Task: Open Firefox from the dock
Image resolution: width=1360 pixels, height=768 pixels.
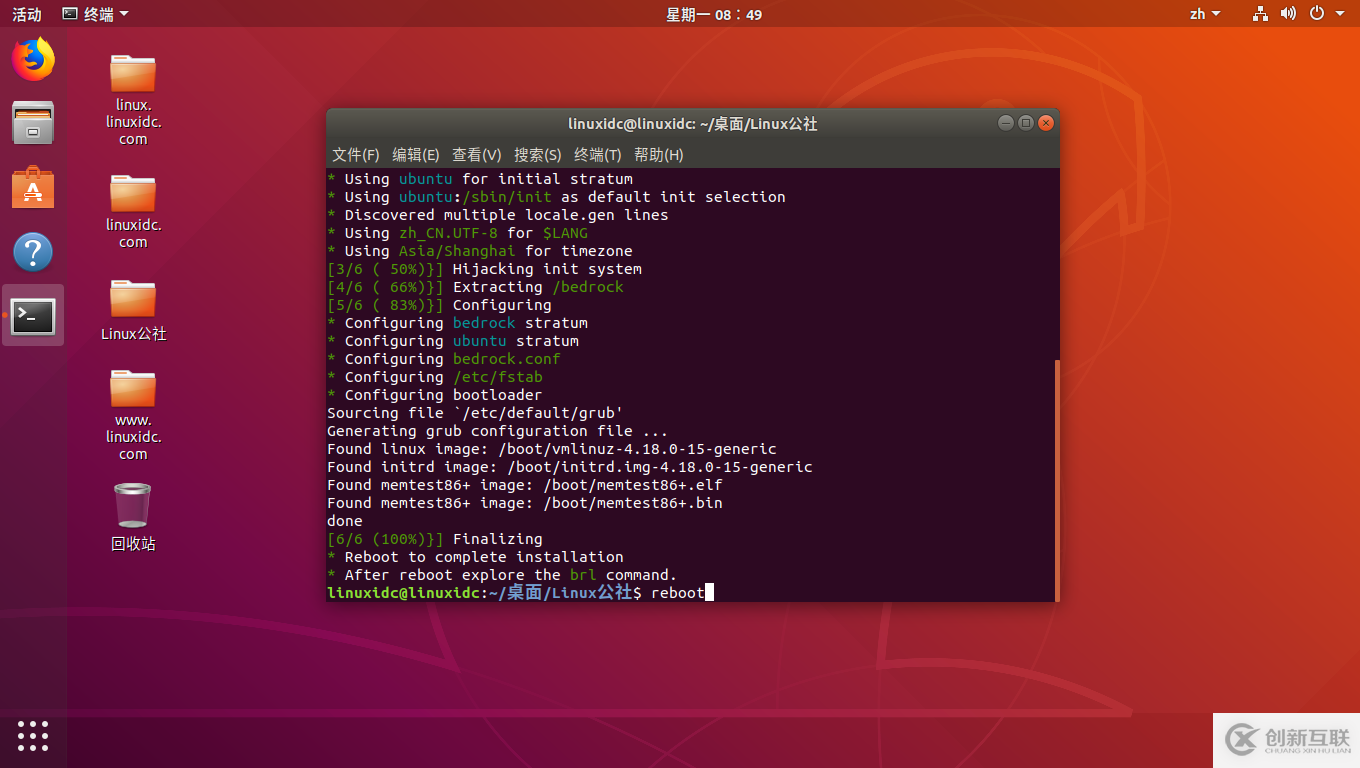Action: (x=33, y=59)
